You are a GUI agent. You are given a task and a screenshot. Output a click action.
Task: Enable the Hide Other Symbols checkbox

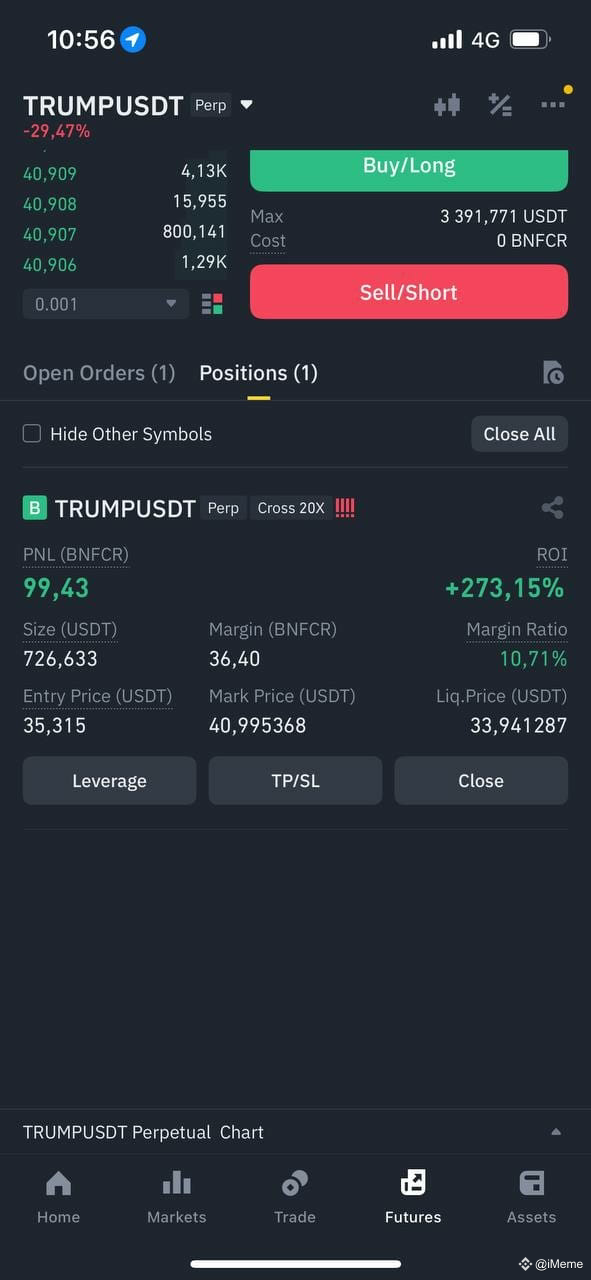[x=32, y=434]
